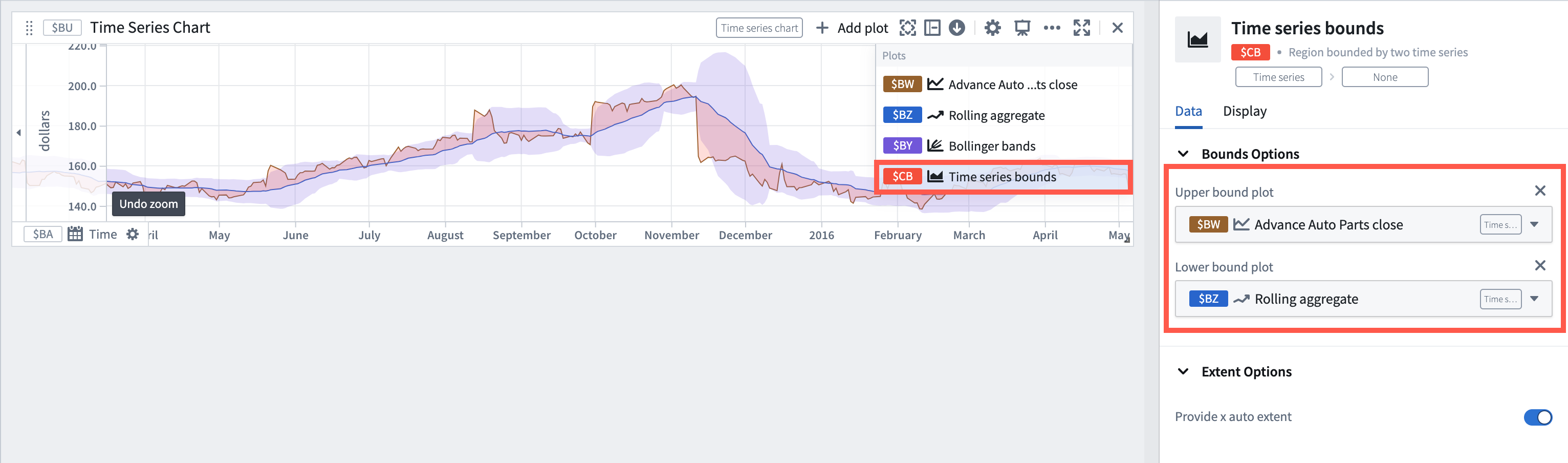
Task: Switch to the Display tab
Action: [1245, 112]
